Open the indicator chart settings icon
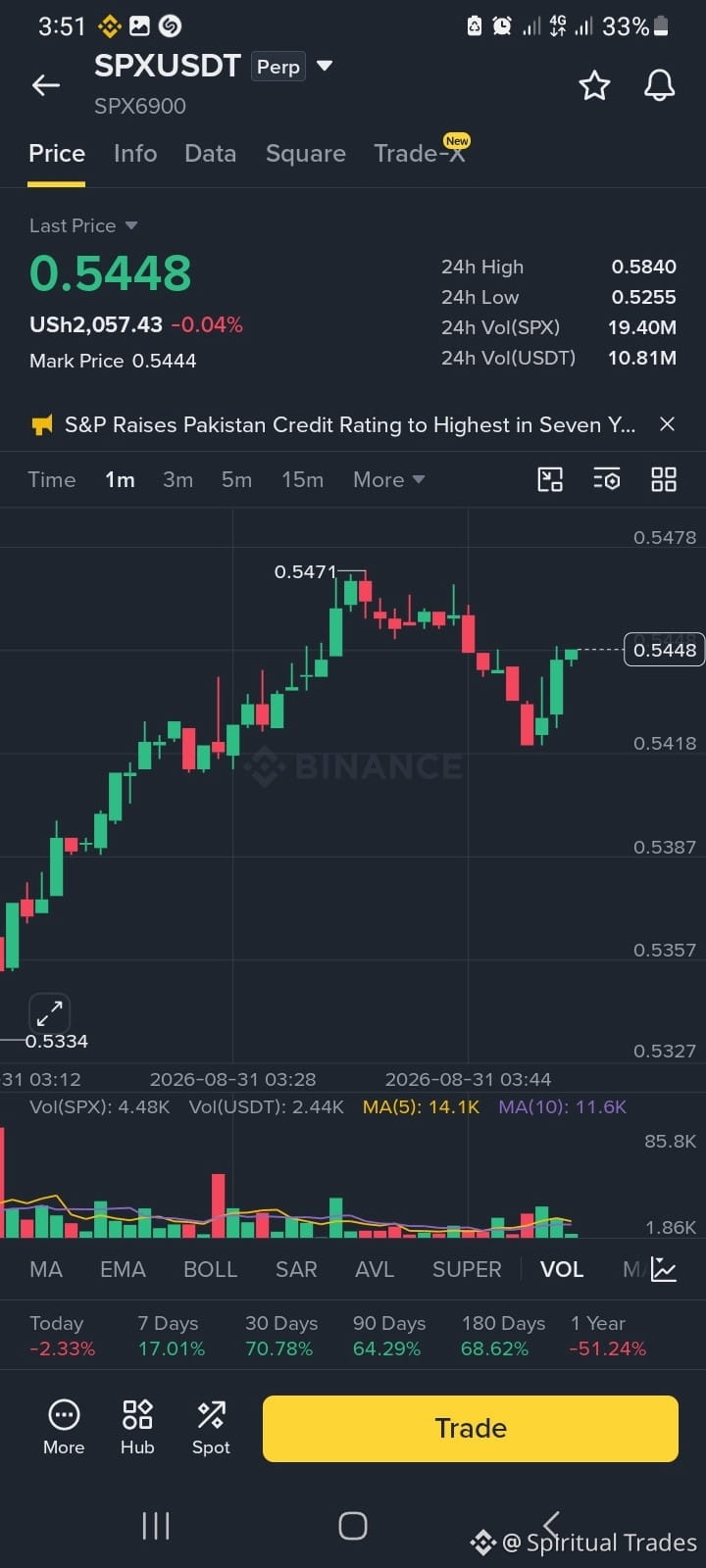Screen dimensions: 706x1568 coord(664,1269)
